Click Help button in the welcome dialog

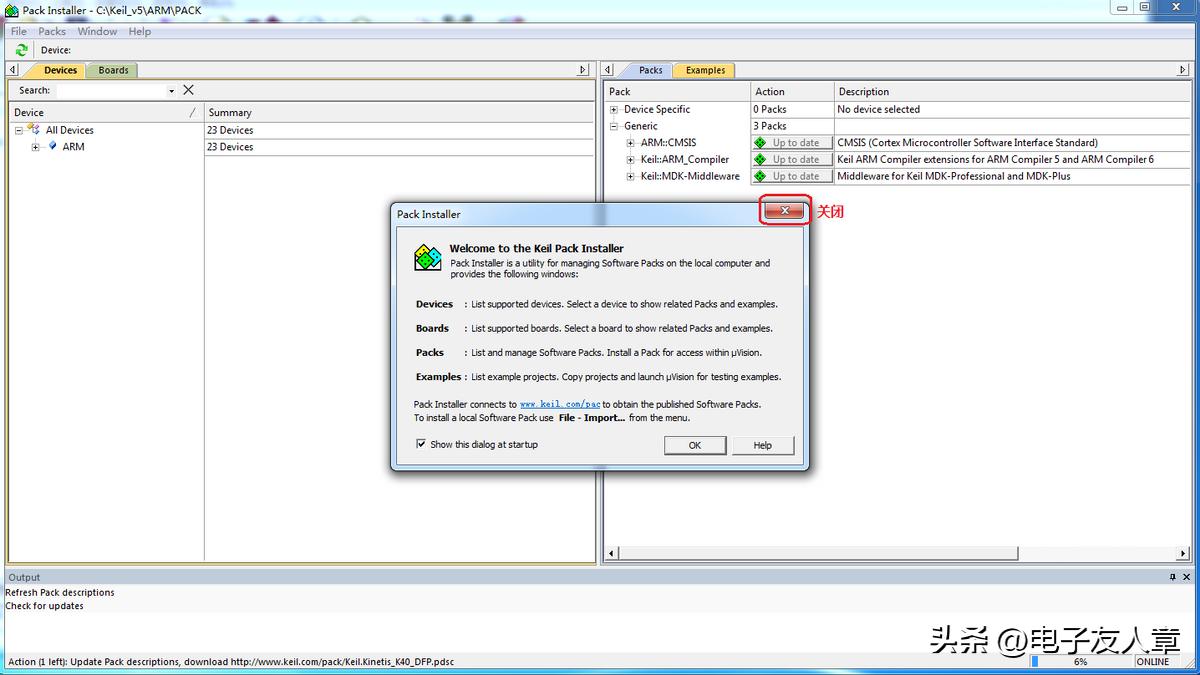763,445
